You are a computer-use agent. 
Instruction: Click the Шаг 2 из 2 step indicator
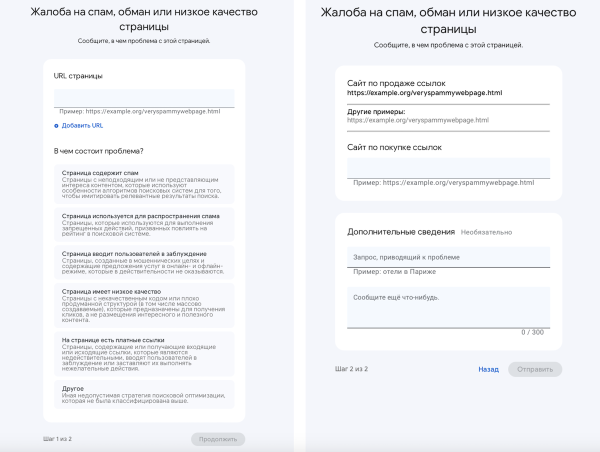pos(351,369)
